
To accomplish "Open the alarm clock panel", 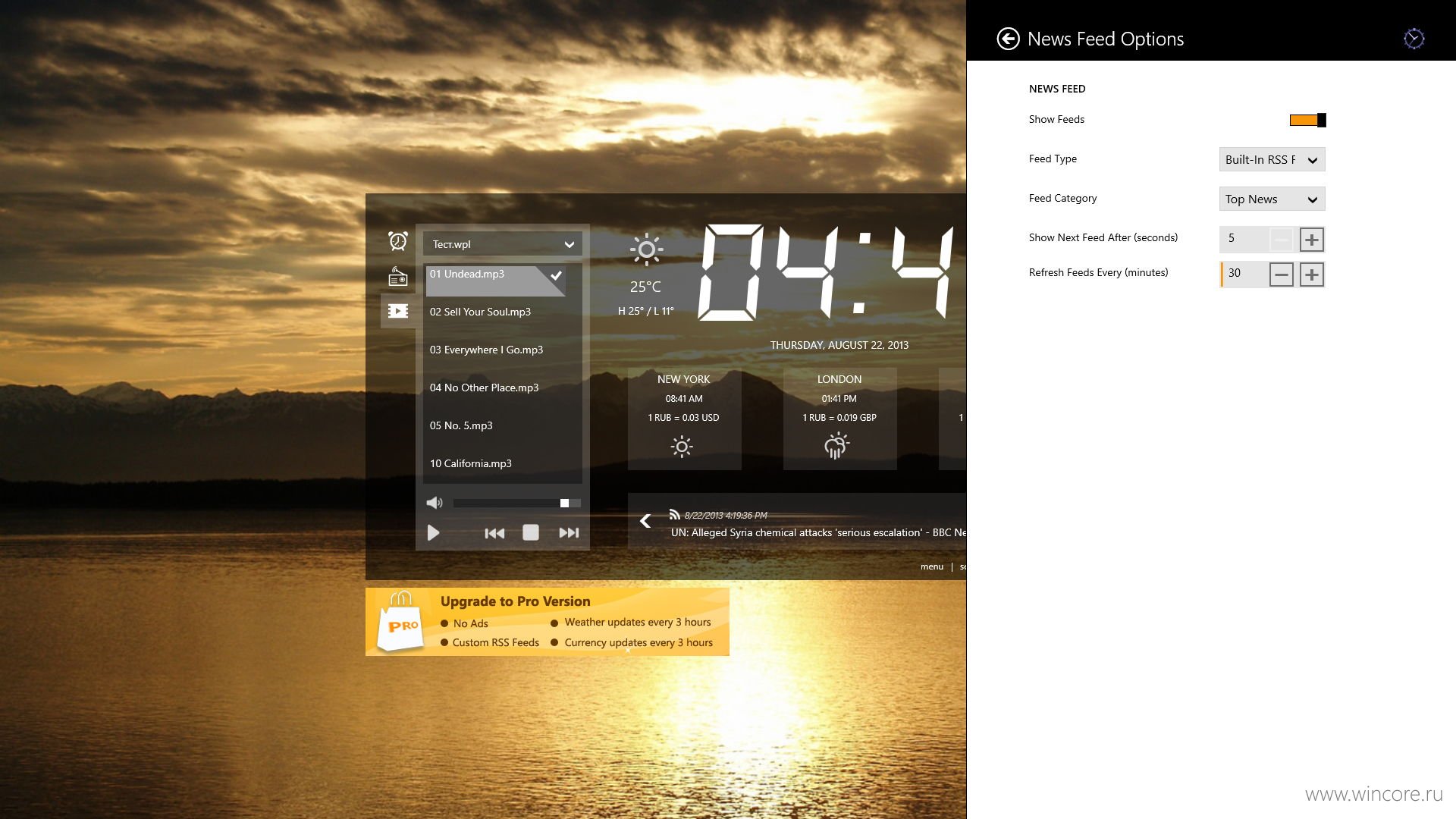I will tap(398, 241).
